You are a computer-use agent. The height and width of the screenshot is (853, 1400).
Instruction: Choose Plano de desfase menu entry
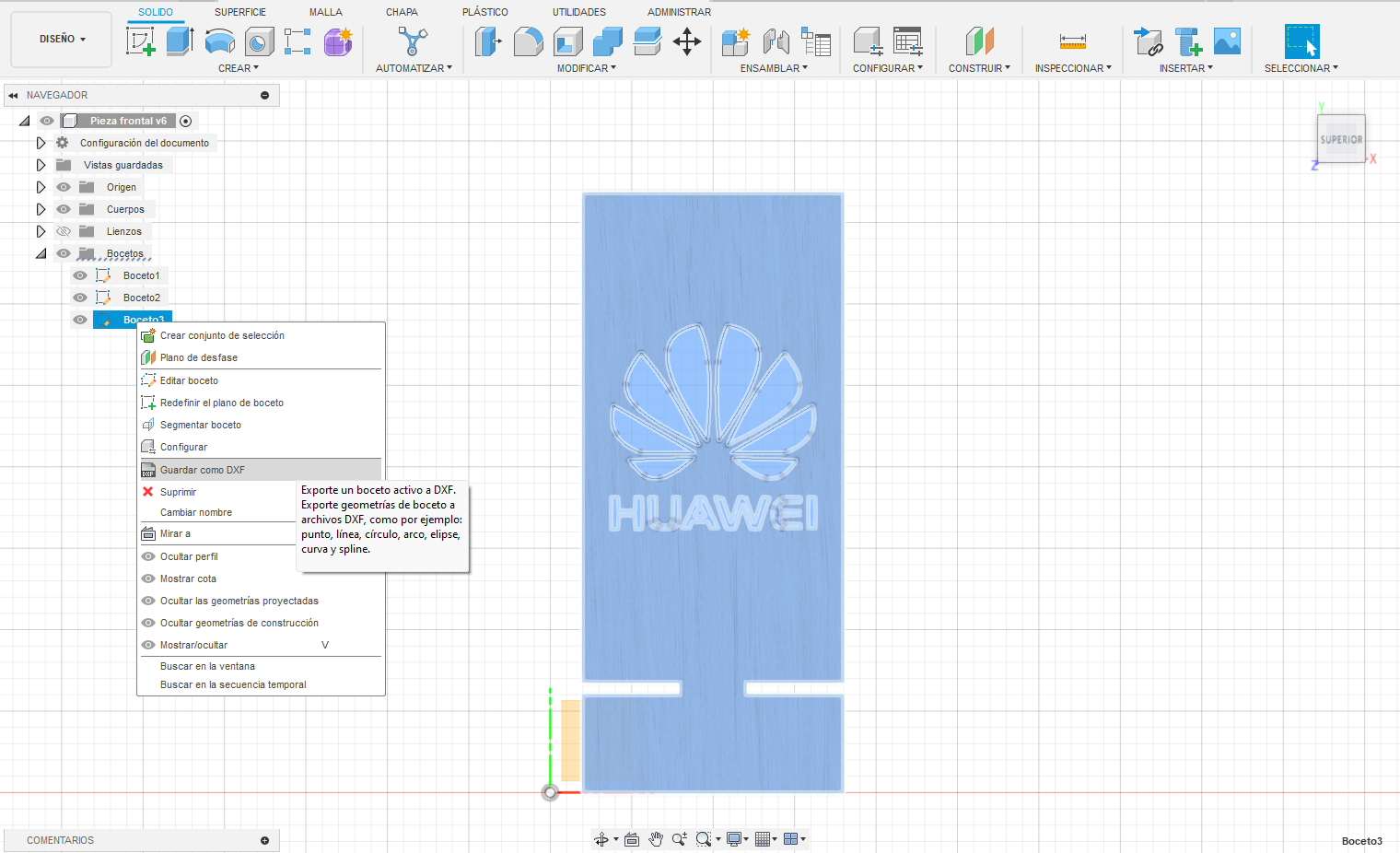(261, 357)
